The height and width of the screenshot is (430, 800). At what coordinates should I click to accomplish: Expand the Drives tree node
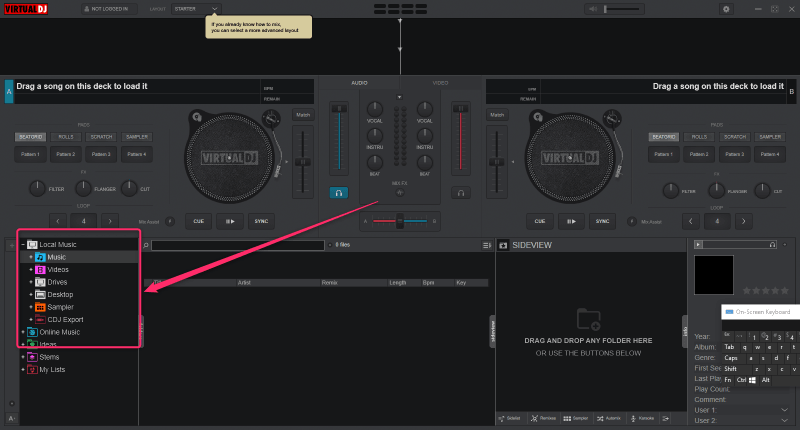[x=31, y=282]
